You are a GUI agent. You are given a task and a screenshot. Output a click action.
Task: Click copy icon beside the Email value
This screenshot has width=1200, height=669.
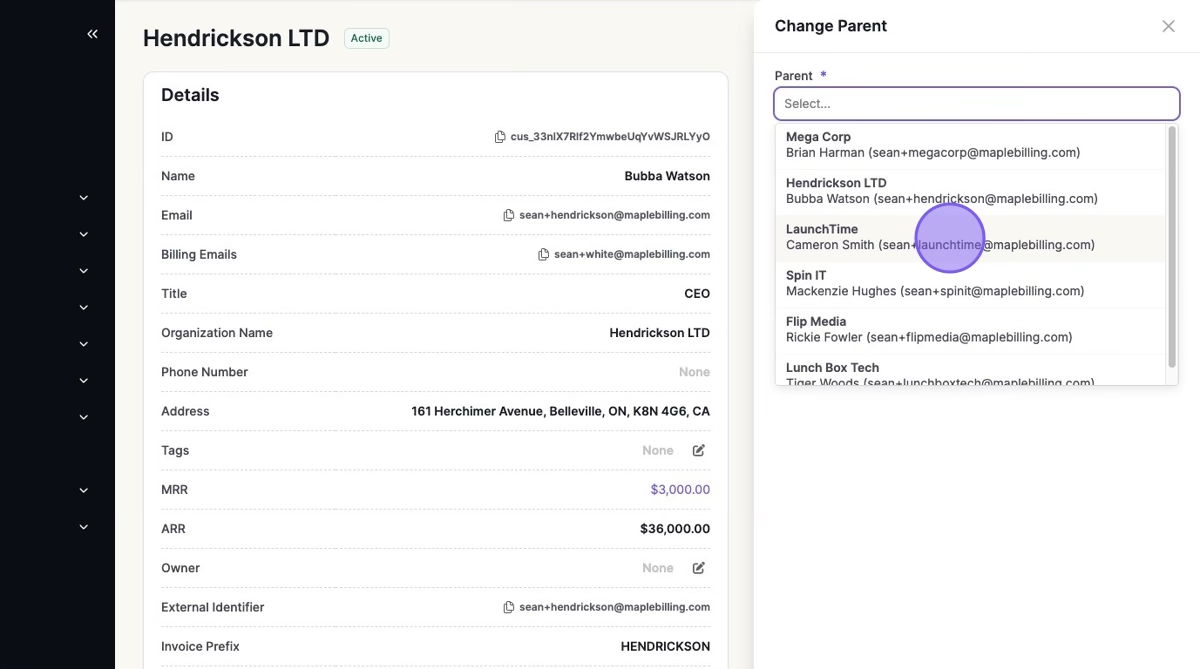509,215
